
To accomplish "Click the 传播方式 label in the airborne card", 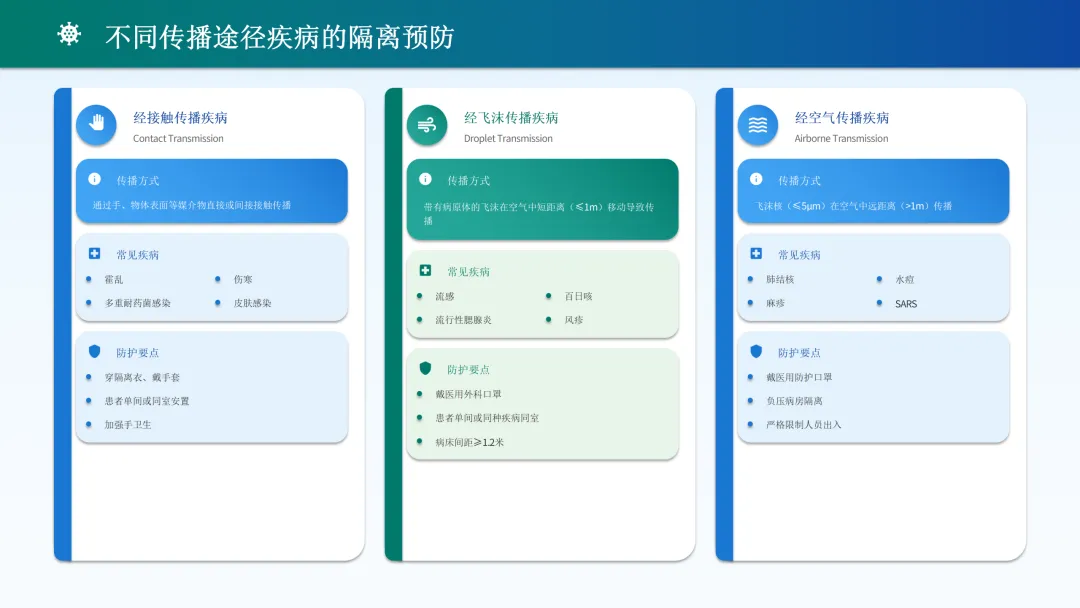I will (x=799, y=180).
